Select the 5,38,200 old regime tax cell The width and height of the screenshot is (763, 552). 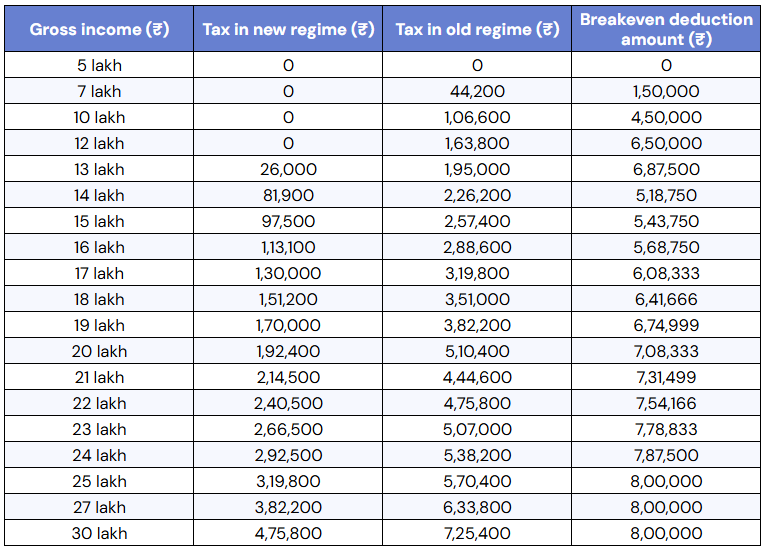(477, 455)
